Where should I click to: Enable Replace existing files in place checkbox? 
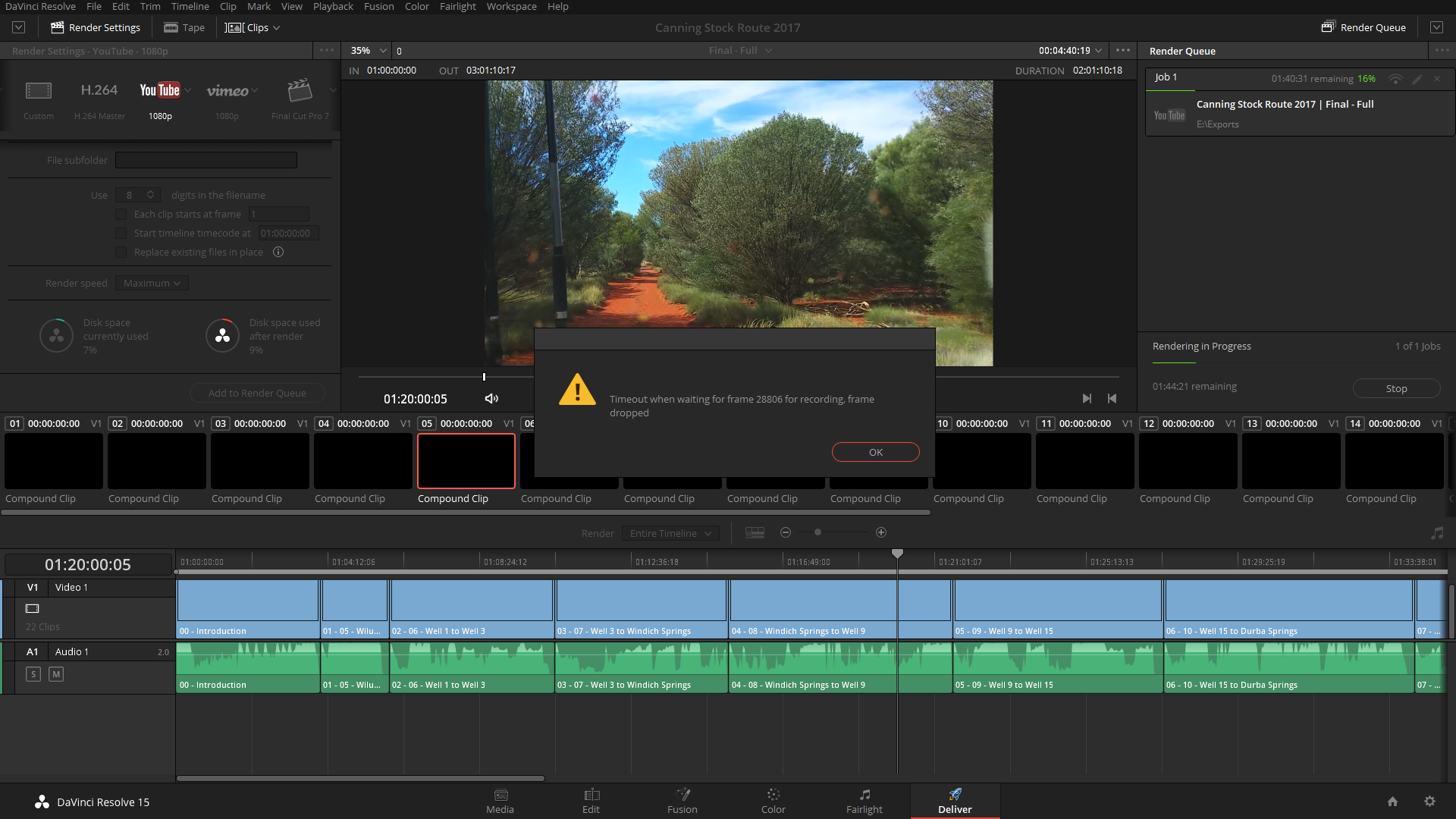click(x=121, y=253)
